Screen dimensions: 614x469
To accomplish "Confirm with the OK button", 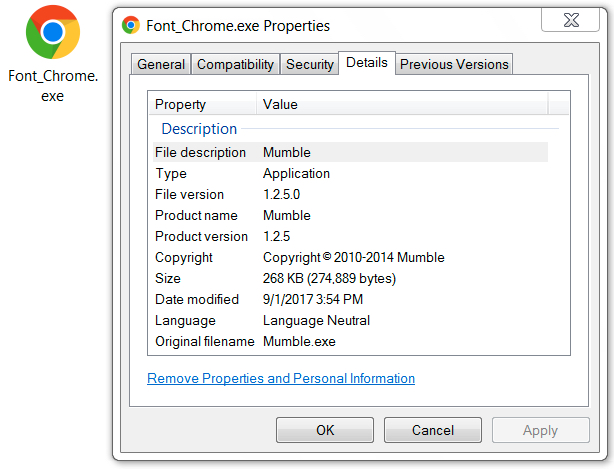I will click(325, 430).
